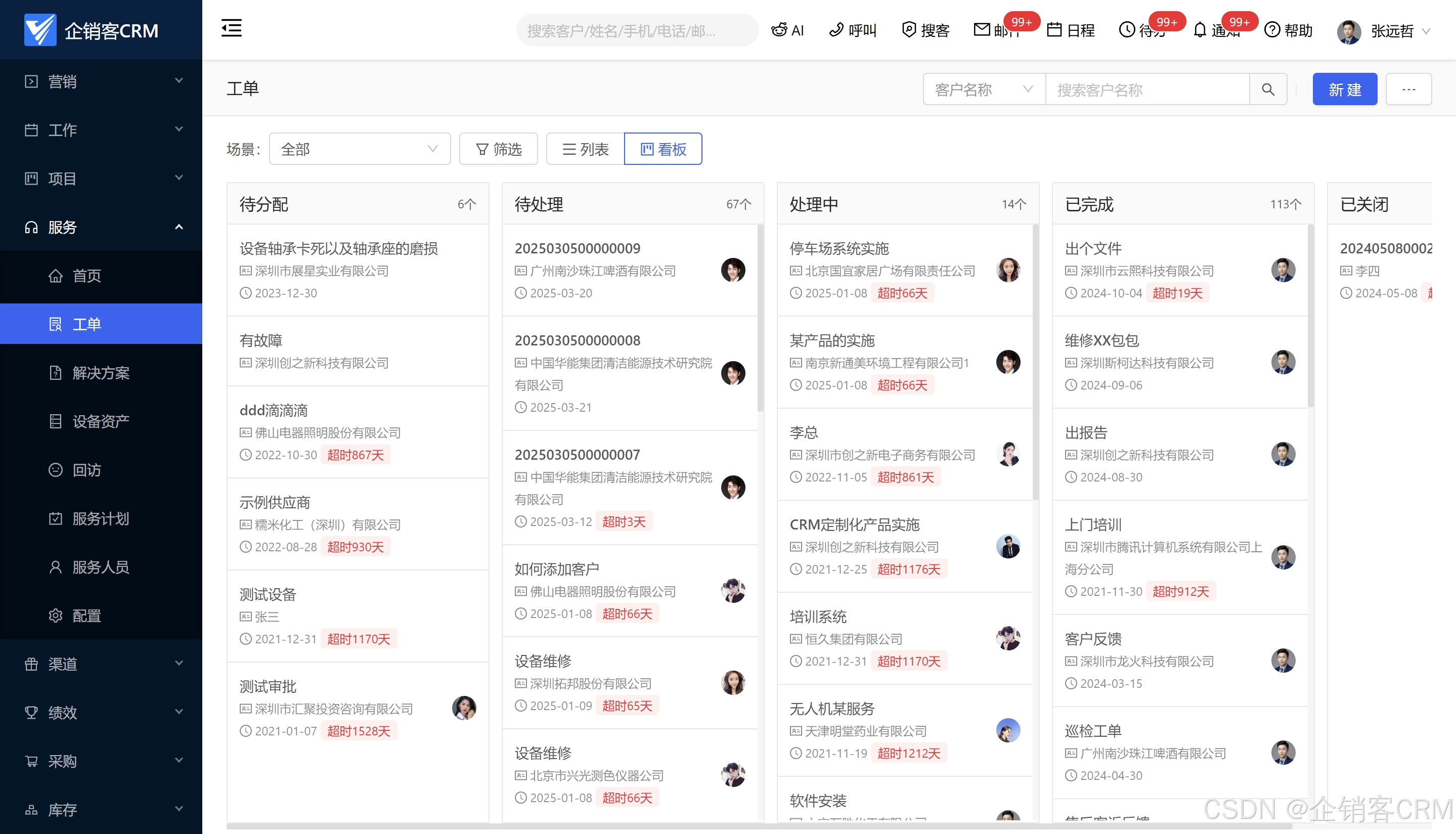
Task: Click the magnifier search button beside customer name
Action: [1267, 90]
